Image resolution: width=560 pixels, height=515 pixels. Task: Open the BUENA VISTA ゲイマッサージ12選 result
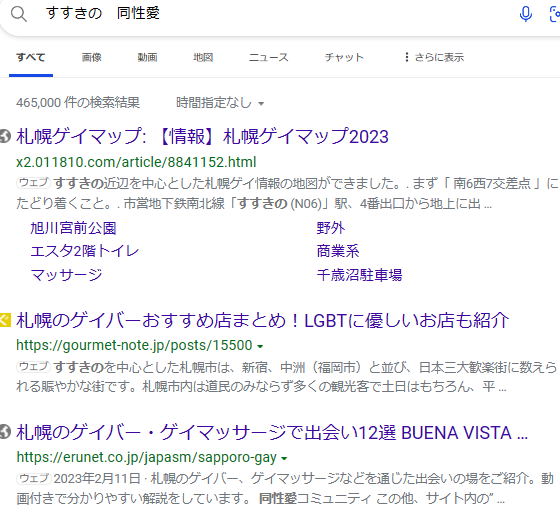click(x=272, y=432)
